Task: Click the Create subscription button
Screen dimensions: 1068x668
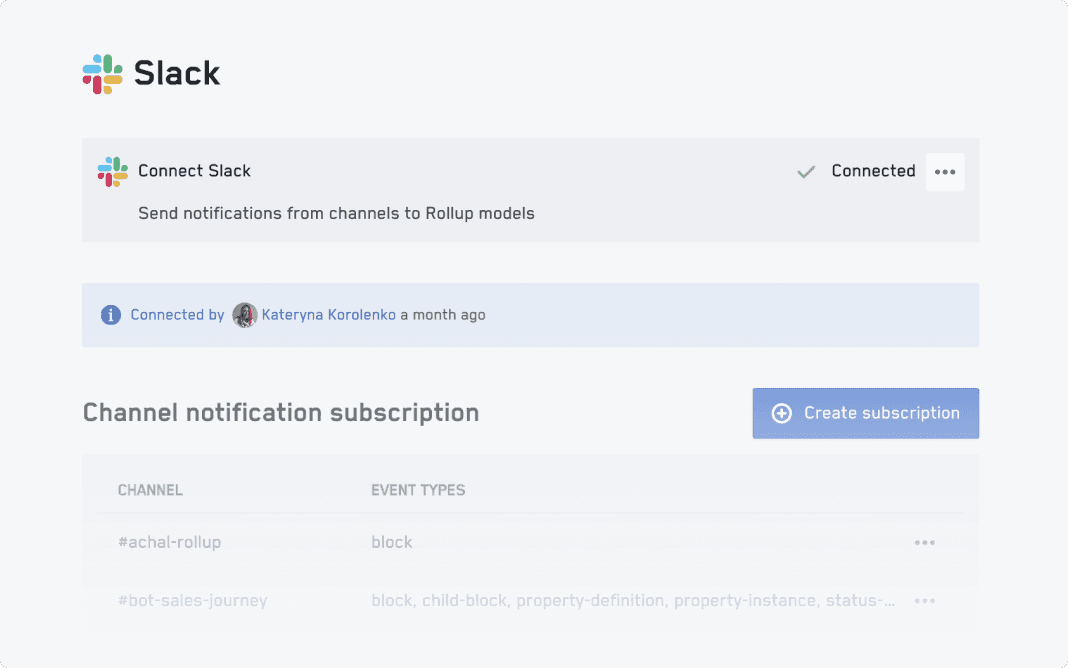Action: pyautogui.click(x=866, y=413)
